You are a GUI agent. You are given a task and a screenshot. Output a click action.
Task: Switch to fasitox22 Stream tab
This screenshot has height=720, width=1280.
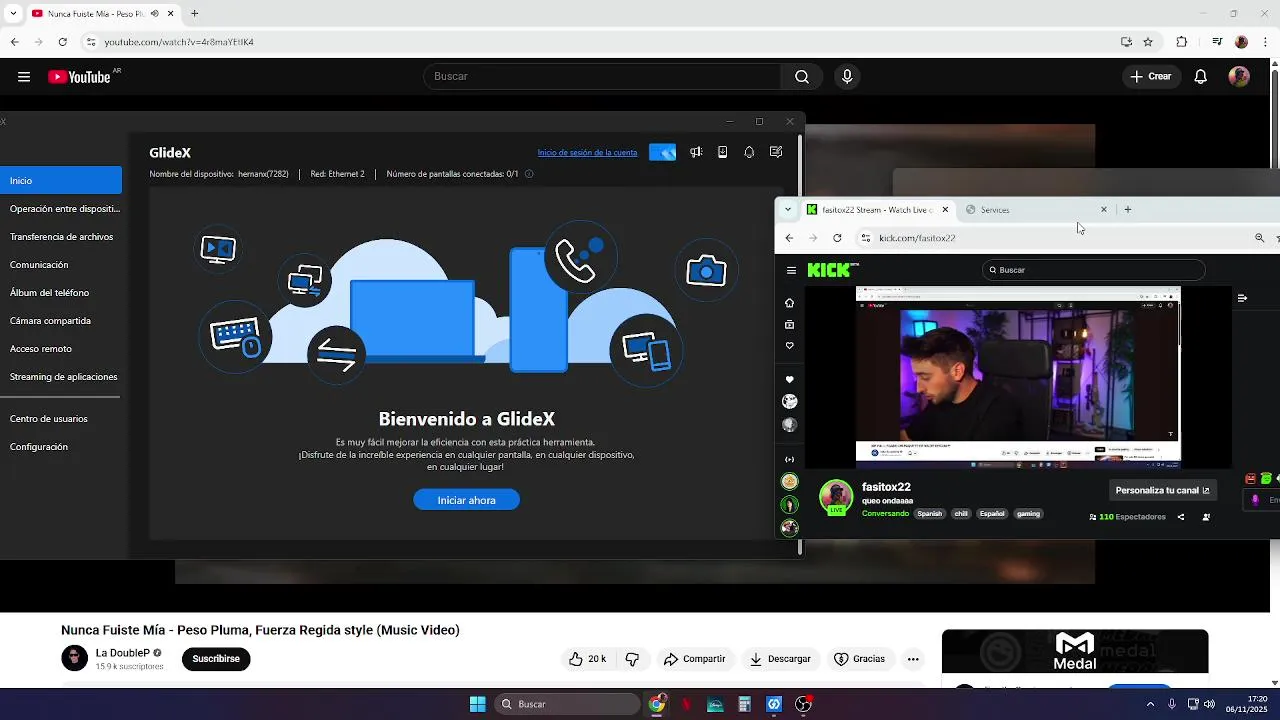(x=878, y=210)
